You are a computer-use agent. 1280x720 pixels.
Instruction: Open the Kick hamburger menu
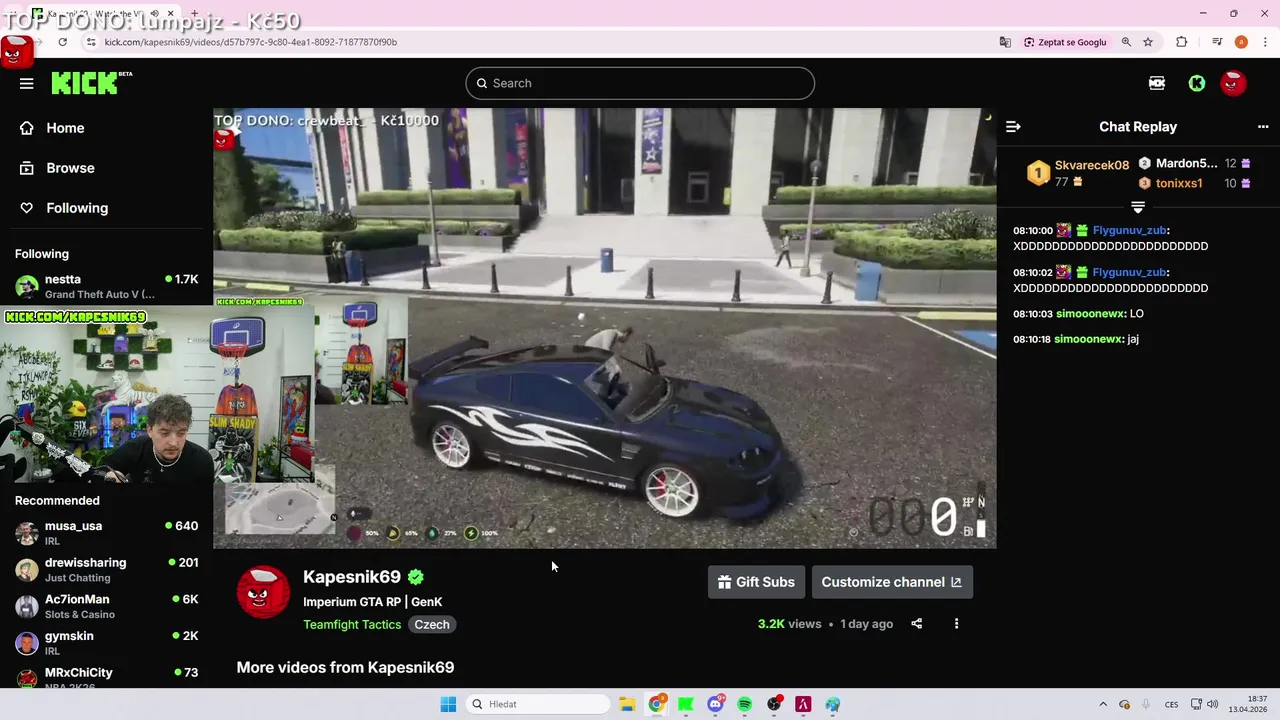26,83
